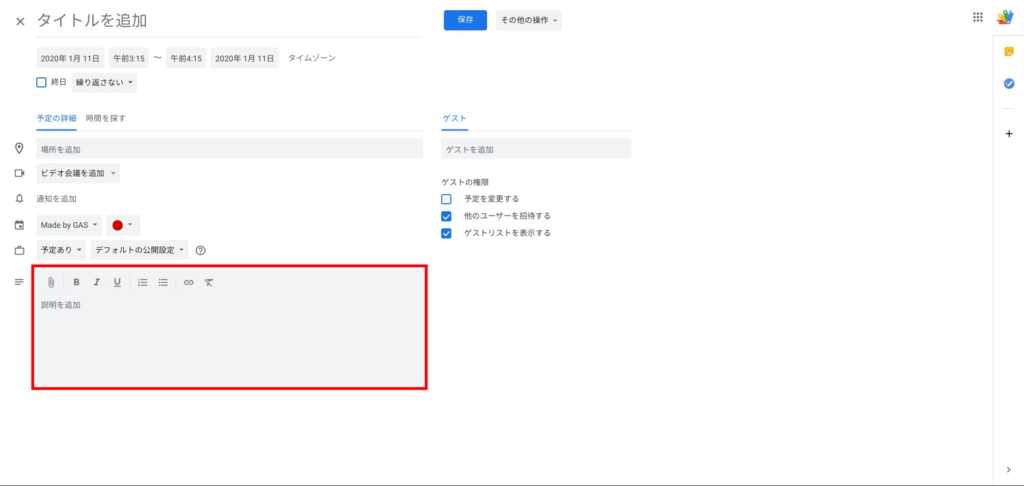Uncheck 他のユーザーを招待する permission

point(446,216)
